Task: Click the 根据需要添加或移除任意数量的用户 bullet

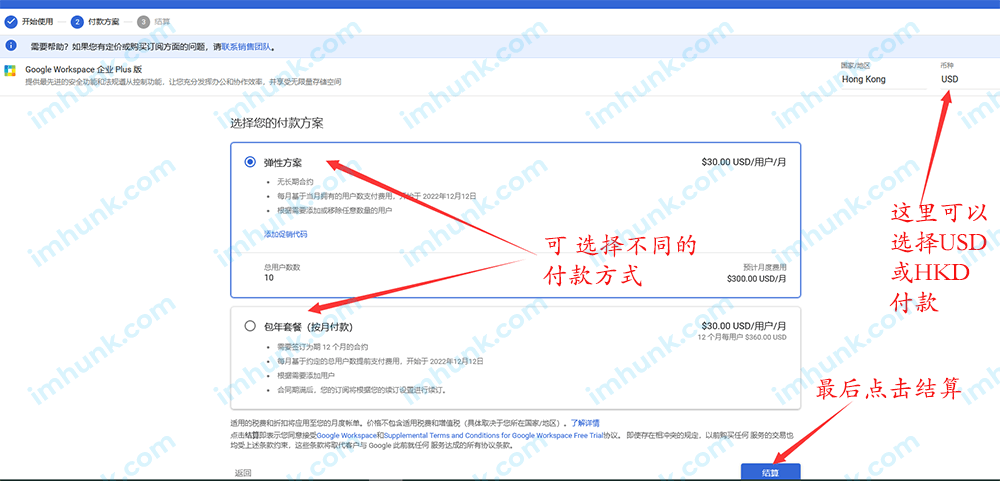Action: tap(334, 211)
